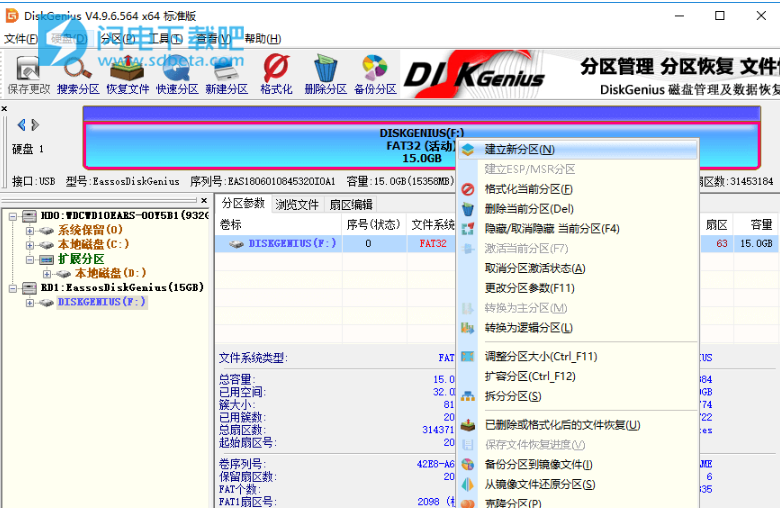This screenshot has height=508, width=780.
Task: Open the File (文件) menu
Action: pyautogui.click(x=21, y=39)
